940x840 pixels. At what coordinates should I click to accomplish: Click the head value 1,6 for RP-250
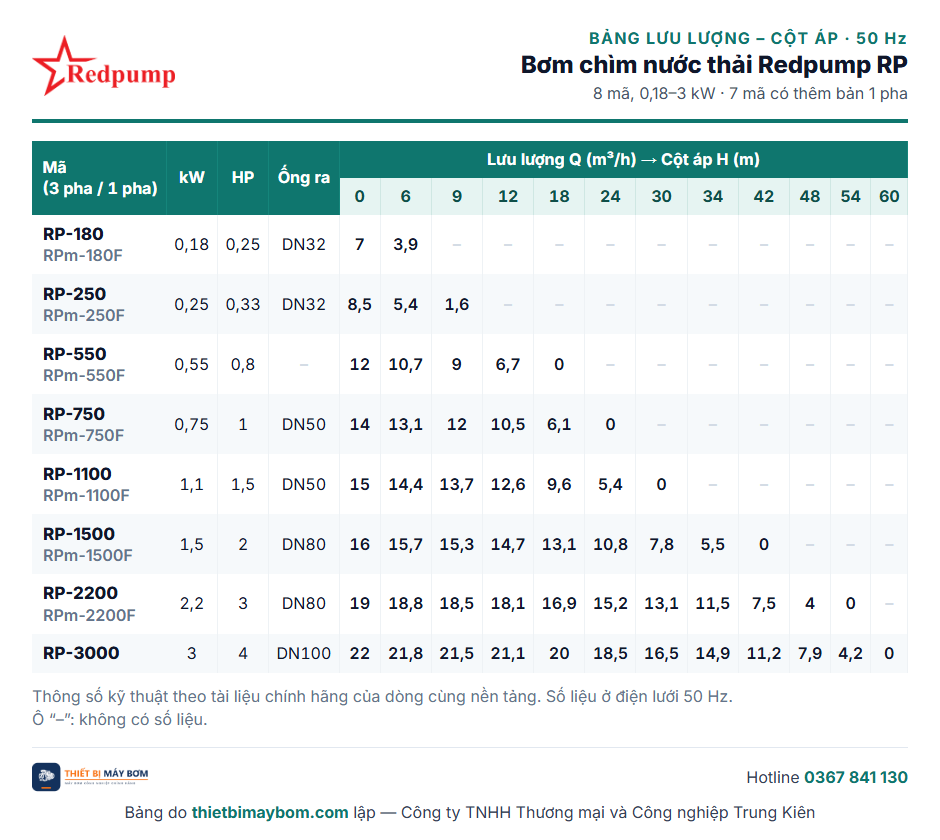pos(457,305)
